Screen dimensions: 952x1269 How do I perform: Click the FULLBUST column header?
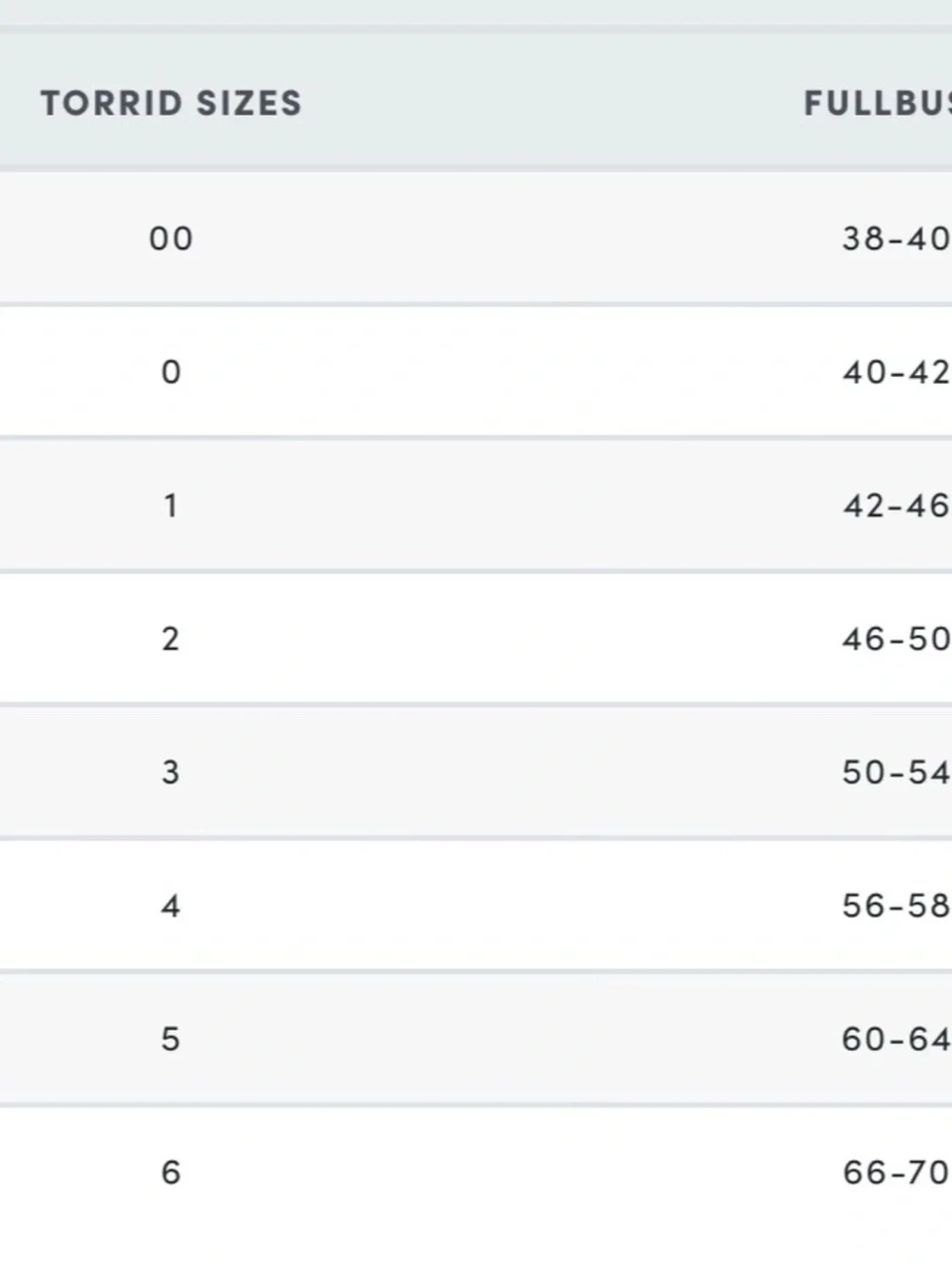click(878, 103)
